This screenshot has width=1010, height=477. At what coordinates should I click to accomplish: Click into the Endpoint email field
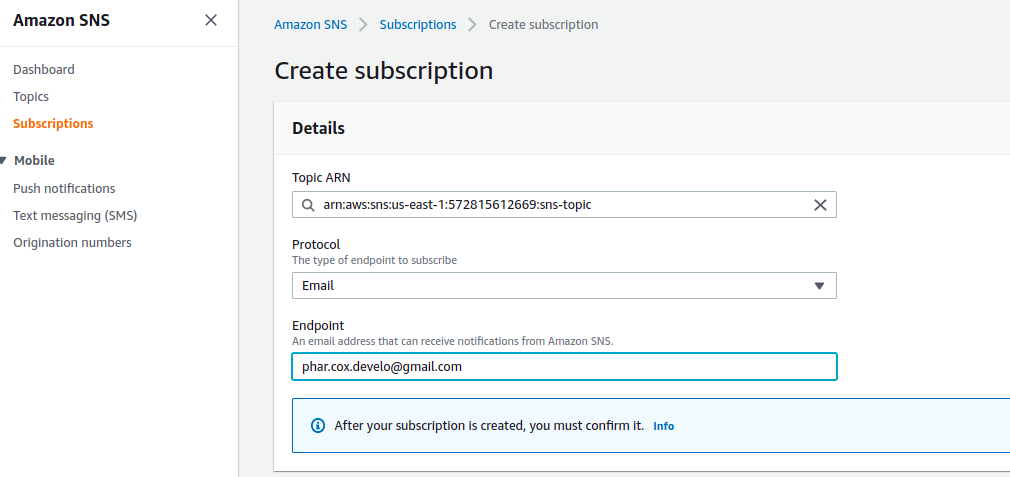pos(564,366)
